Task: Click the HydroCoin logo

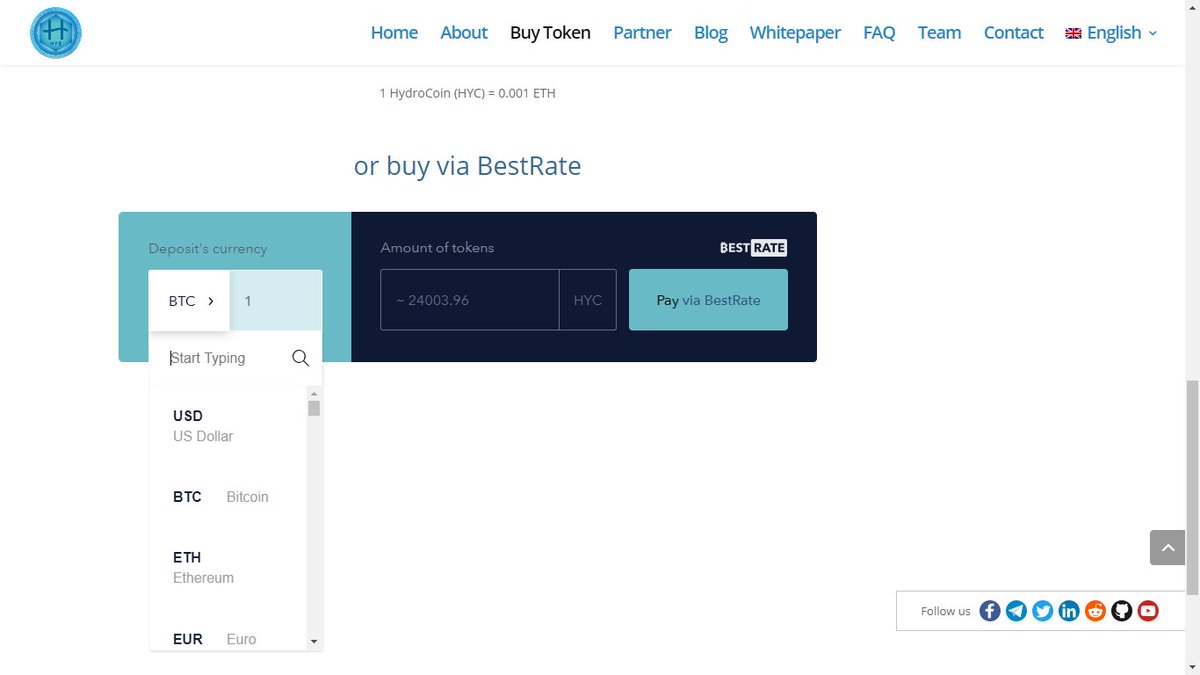Action: click(x=56, y=33)
